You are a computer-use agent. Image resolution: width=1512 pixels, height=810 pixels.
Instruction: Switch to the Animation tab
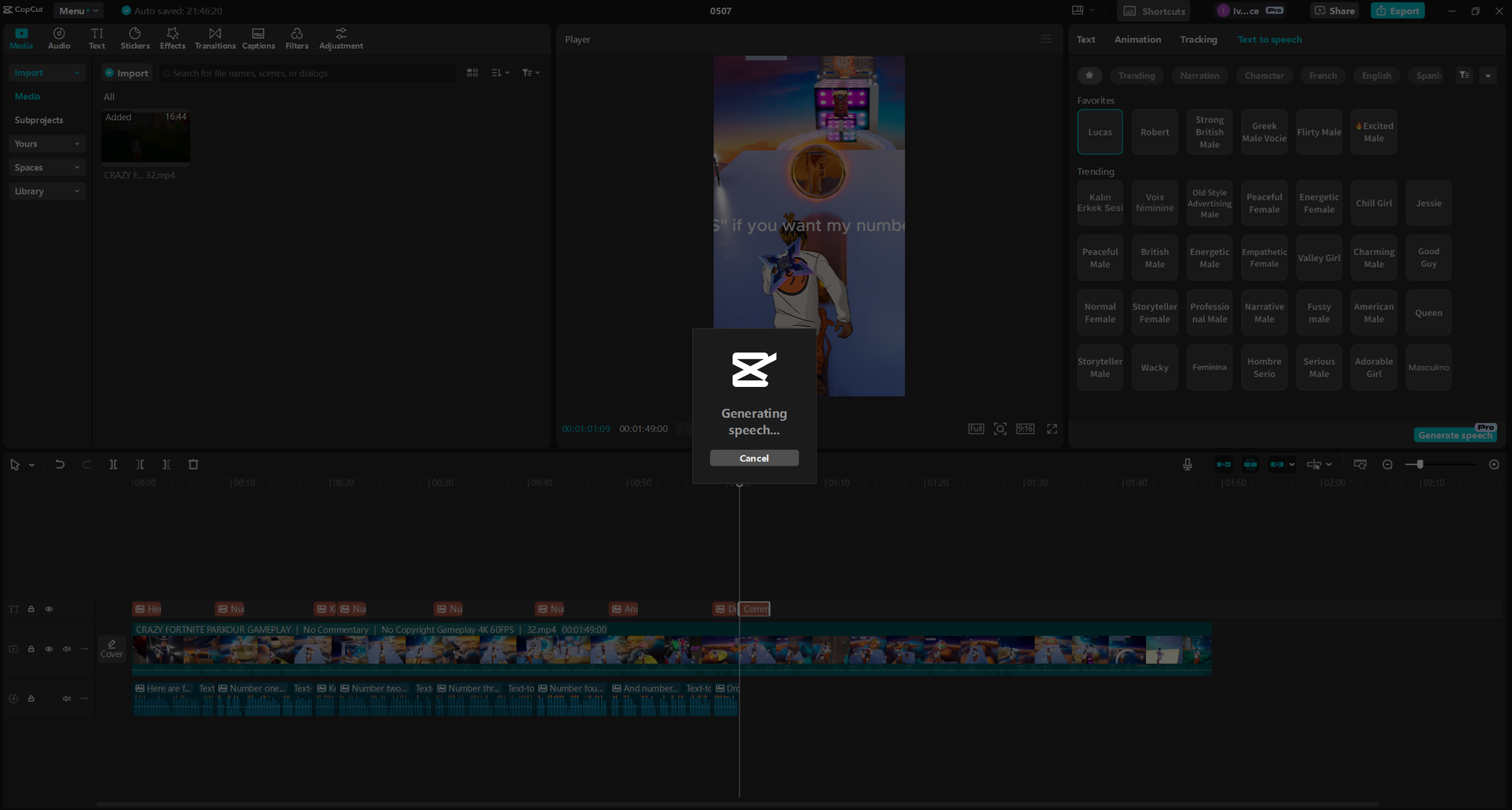[1137, 39]
